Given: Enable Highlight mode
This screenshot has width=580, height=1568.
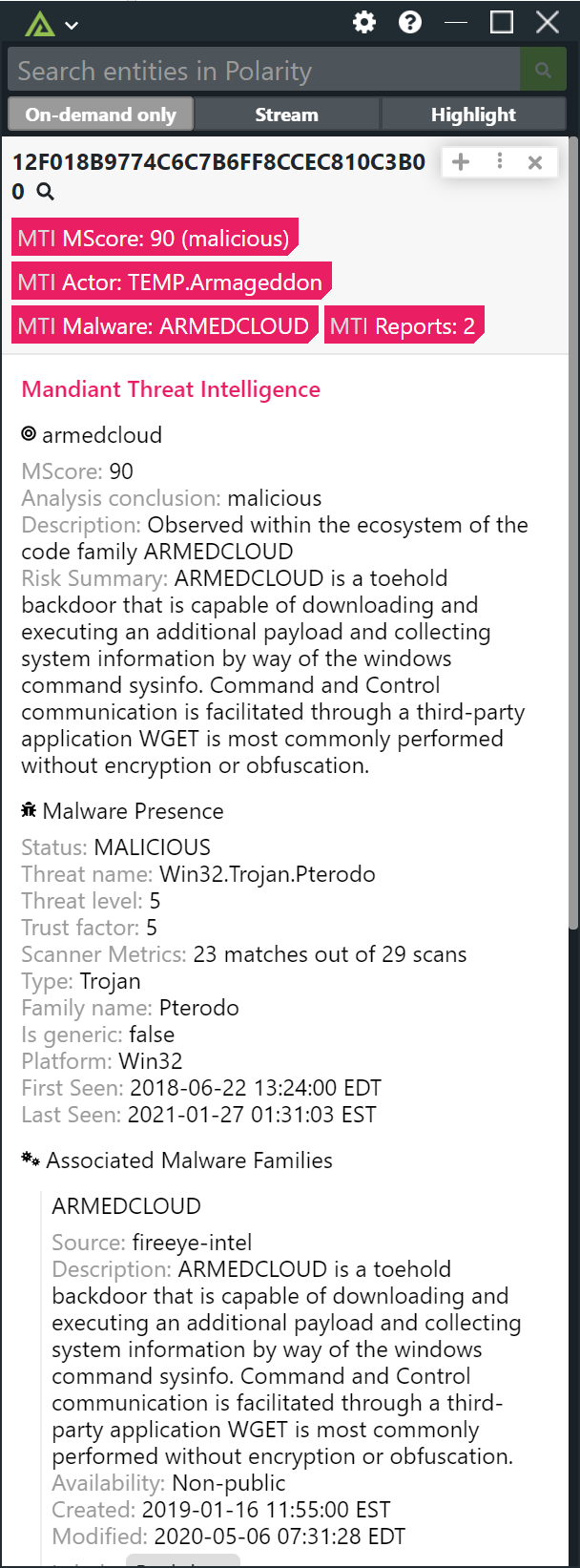Looking at the screenshot, I should pyautogui.click(x=473, y=115).
